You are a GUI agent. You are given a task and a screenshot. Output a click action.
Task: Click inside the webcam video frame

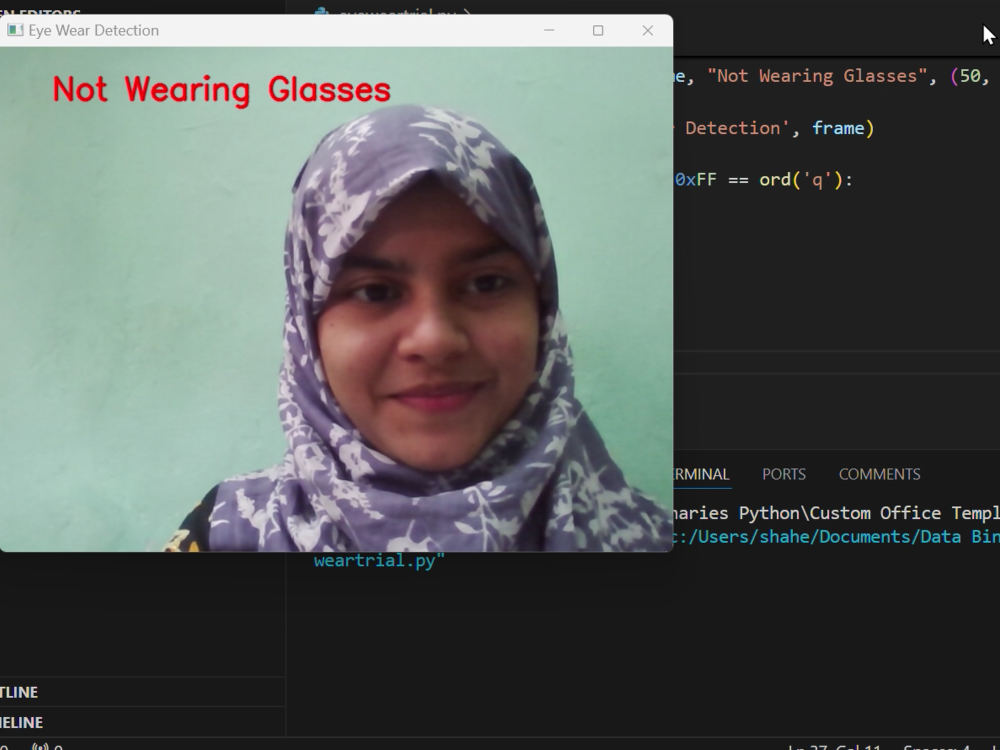click(x=336, y=299)
